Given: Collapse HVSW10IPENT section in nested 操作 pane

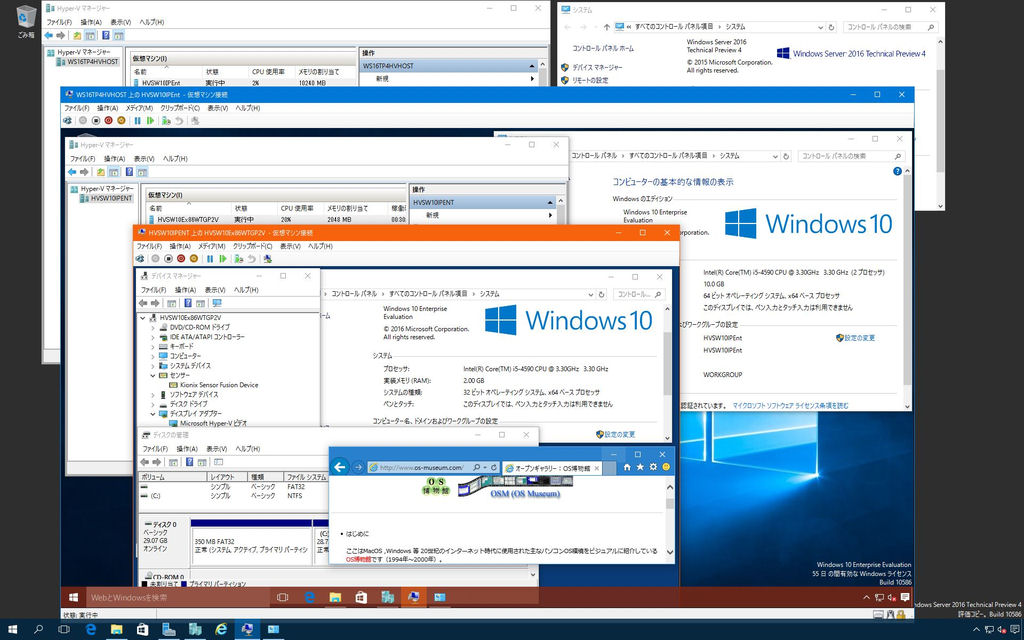Looking at the screenshot, I should click(x=550, y=202).
